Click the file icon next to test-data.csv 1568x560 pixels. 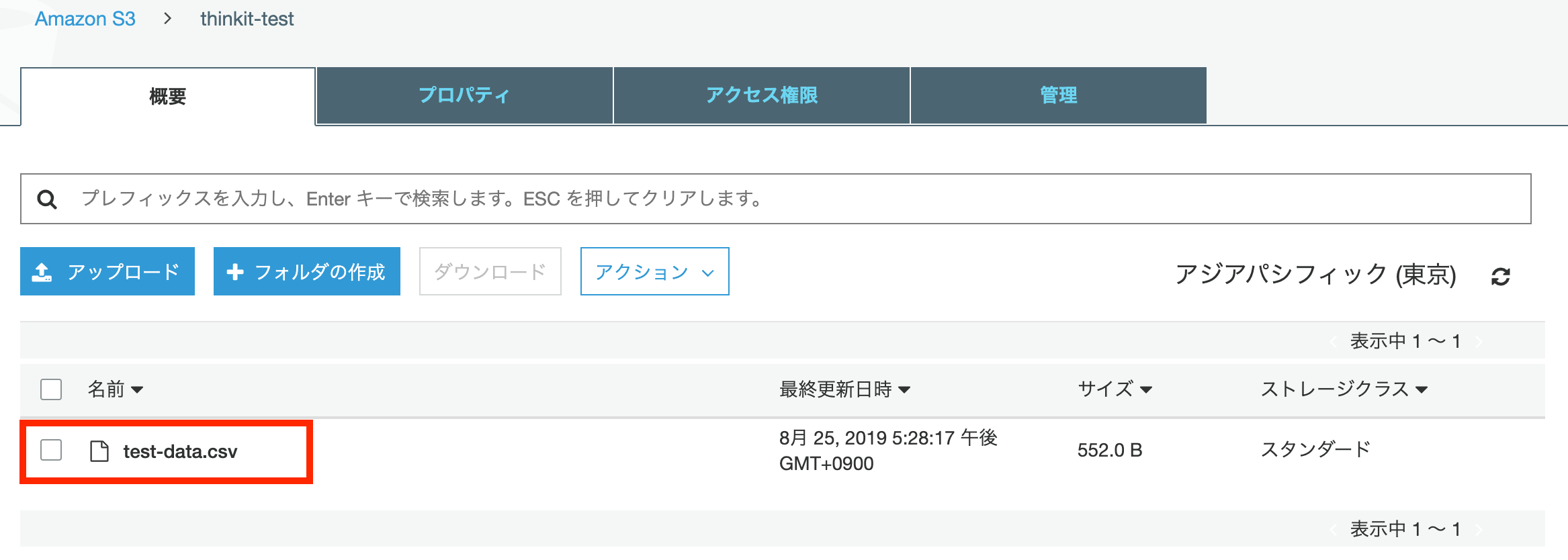pos(99,451)
